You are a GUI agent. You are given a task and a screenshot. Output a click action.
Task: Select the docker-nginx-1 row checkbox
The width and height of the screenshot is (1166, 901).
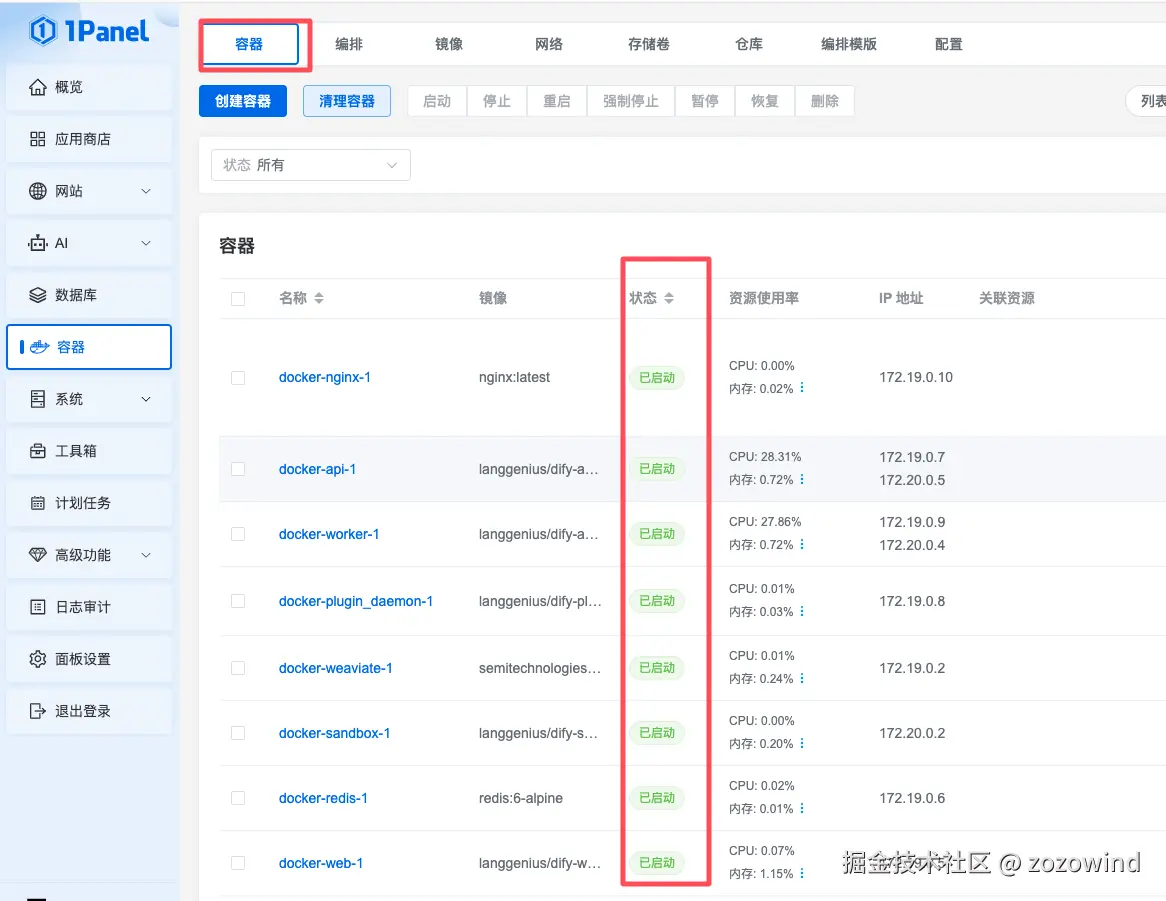click(x=238, y=378)
